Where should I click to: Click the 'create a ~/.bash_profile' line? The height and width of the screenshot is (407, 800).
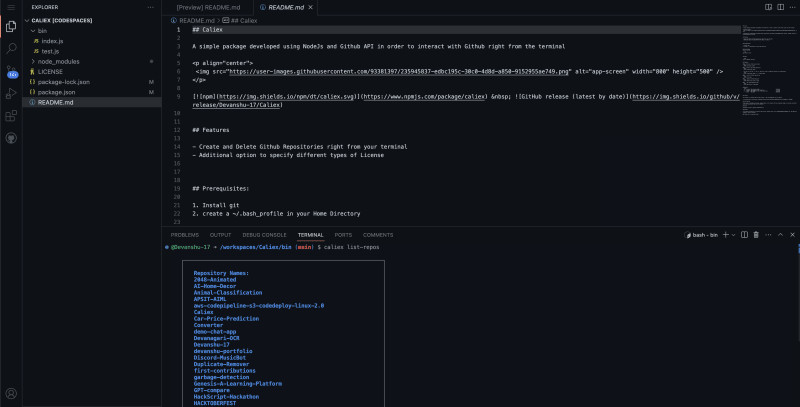point(276,213)
